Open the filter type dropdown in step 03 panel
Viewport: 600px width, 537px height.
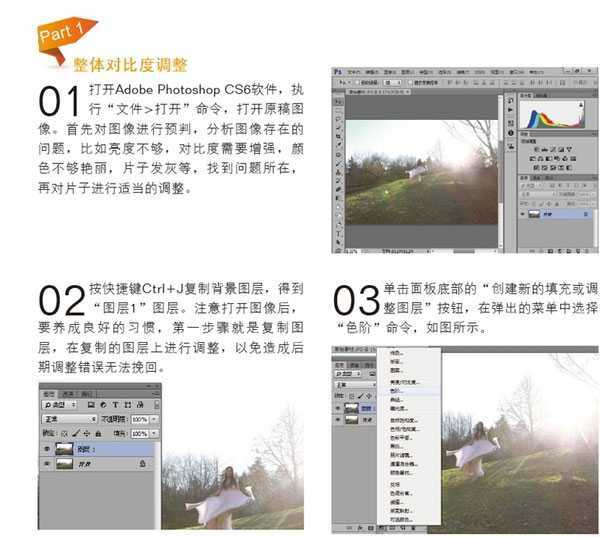(x=348, y=374)
